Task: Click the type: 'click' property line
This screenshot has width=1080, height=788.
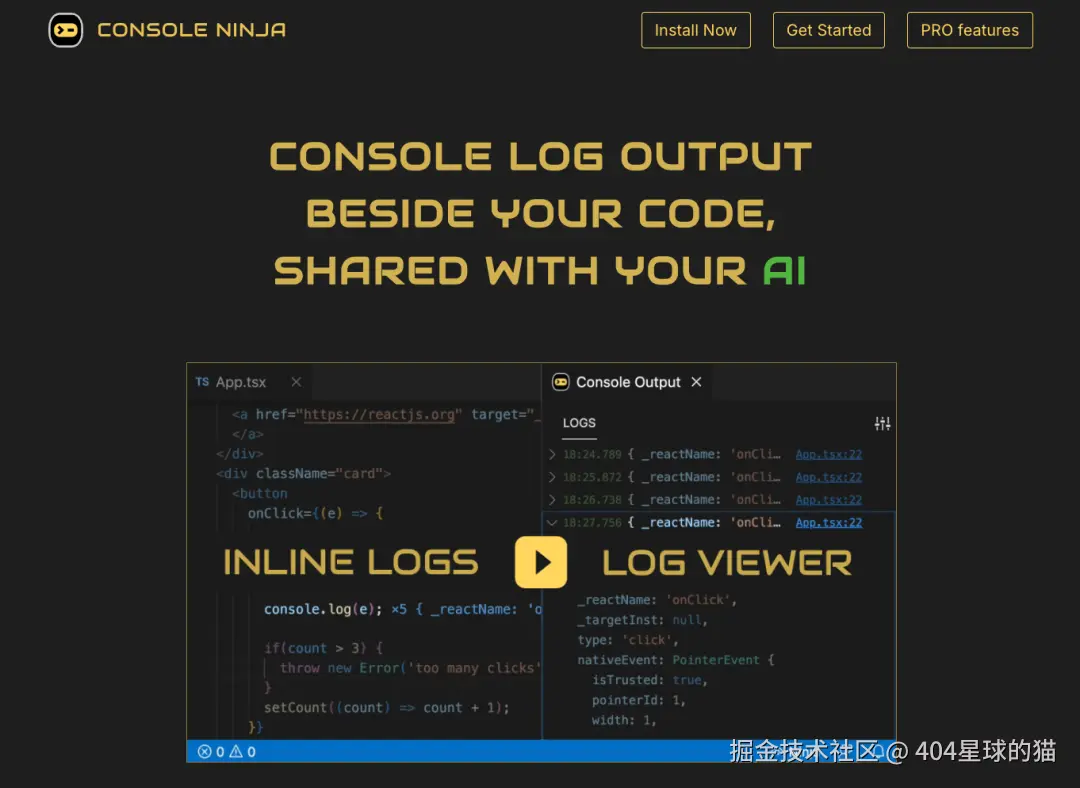Action: pos(627,640)
